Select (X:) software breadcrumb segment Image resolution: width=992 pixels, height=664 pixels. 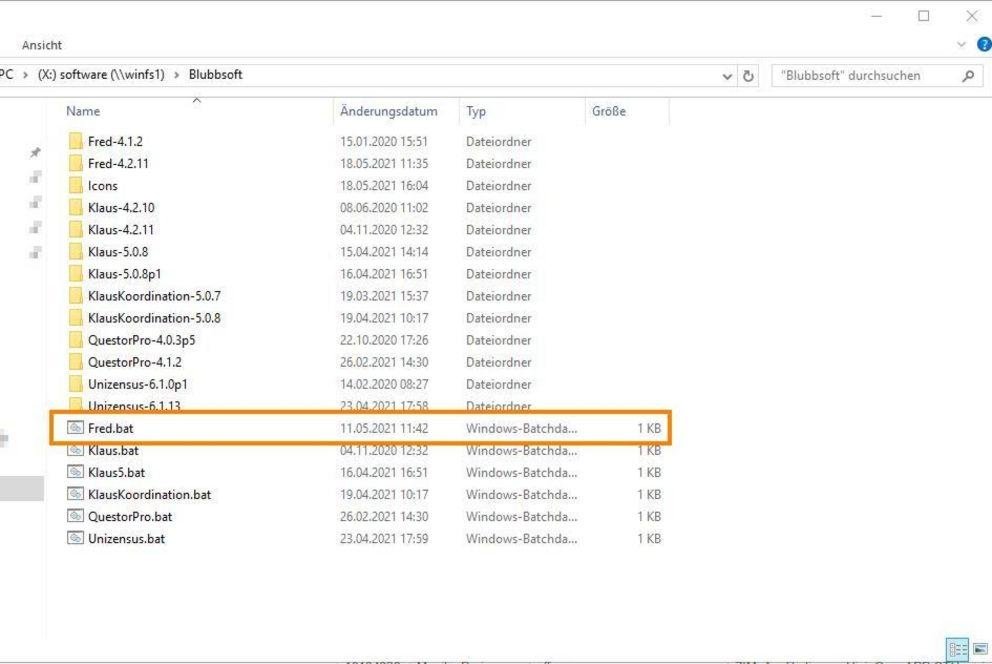click(x=101, y=75)
